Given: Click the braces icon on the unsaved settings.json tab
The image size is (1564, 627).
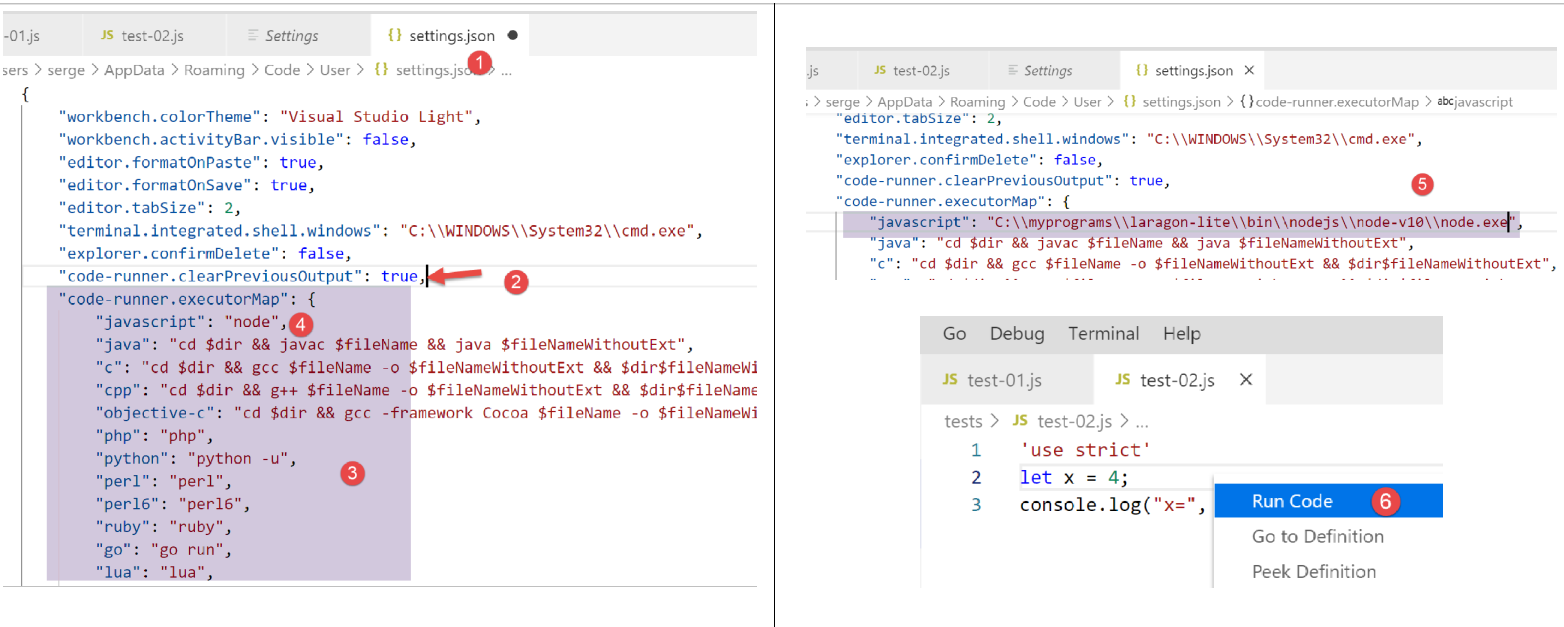Looking at the screenshot, I should 394,36.
